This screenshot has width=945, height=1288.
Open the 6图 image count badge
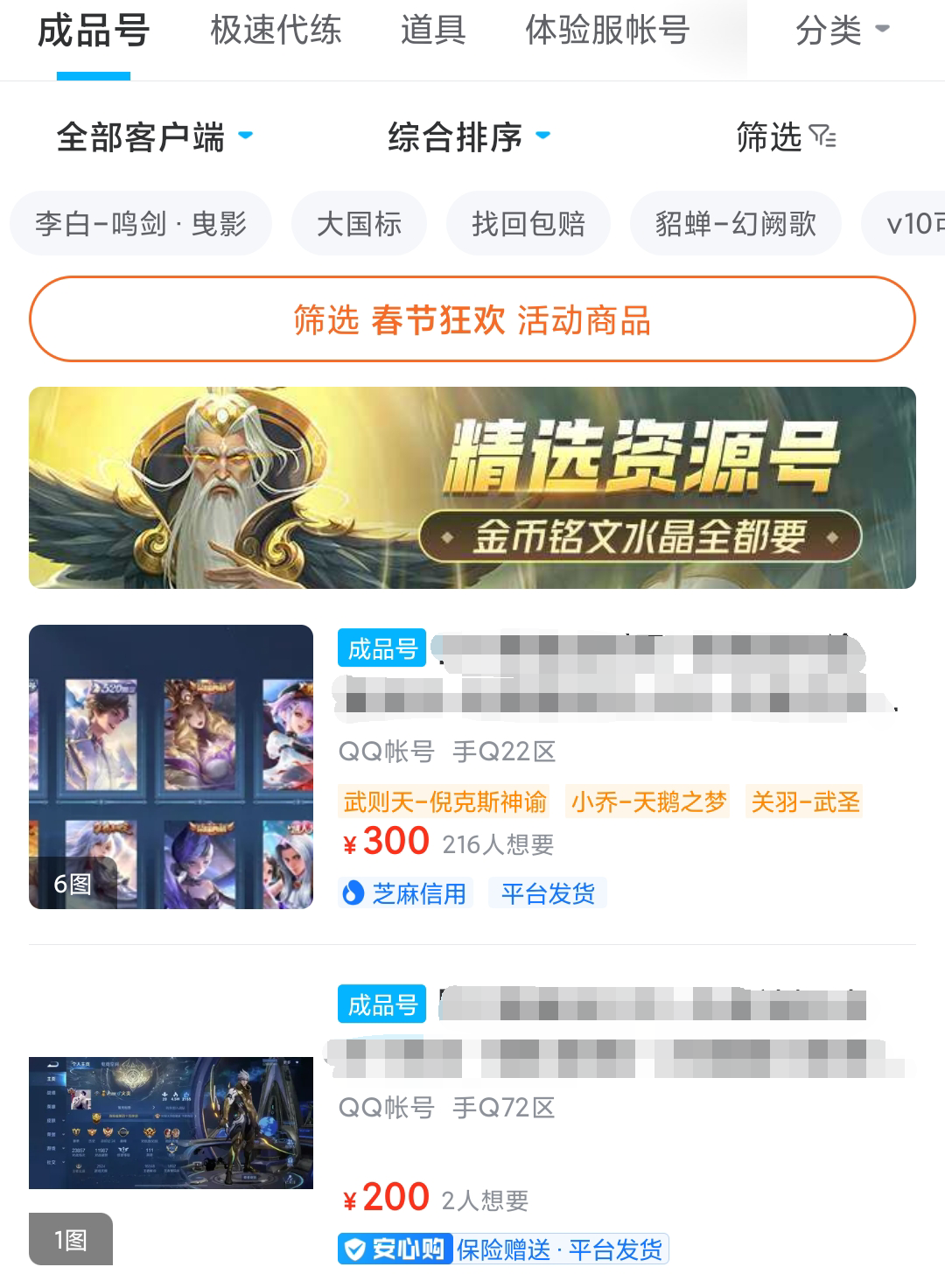coord(73,884)
